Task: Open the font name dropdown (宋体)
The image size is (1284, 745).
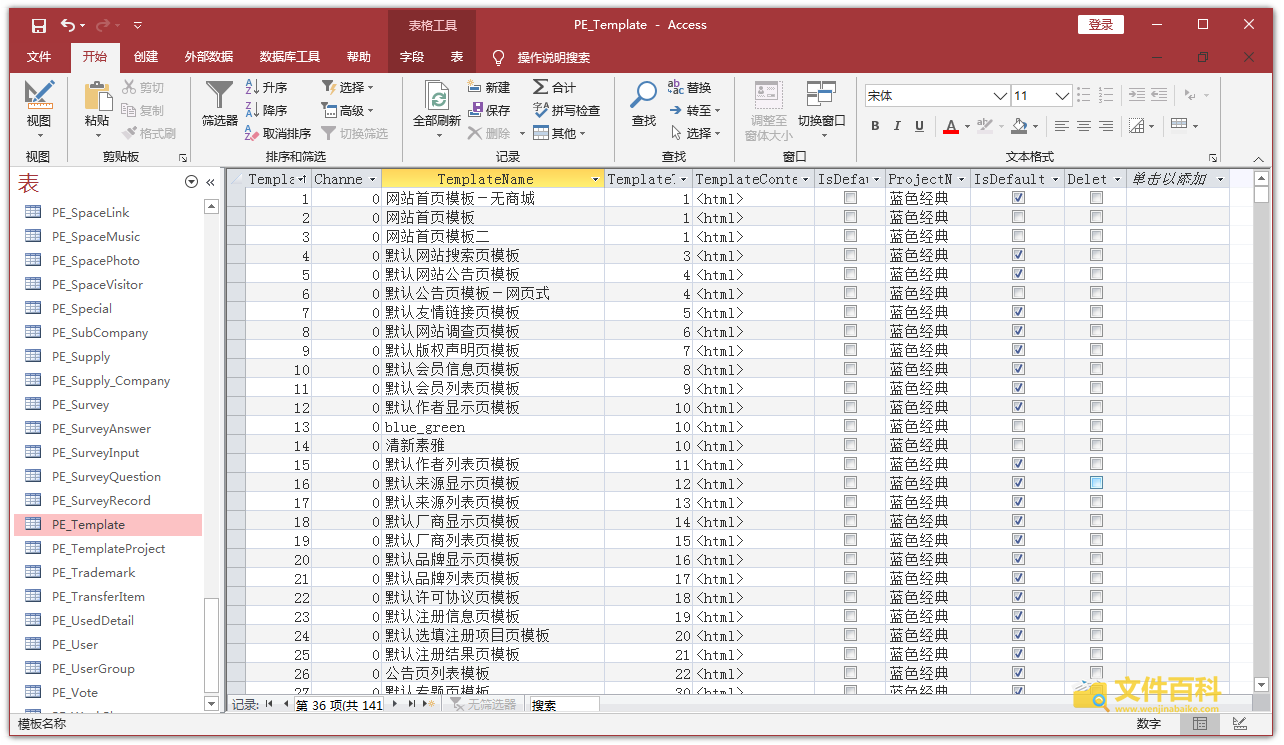Action: tap(1000, 96)
